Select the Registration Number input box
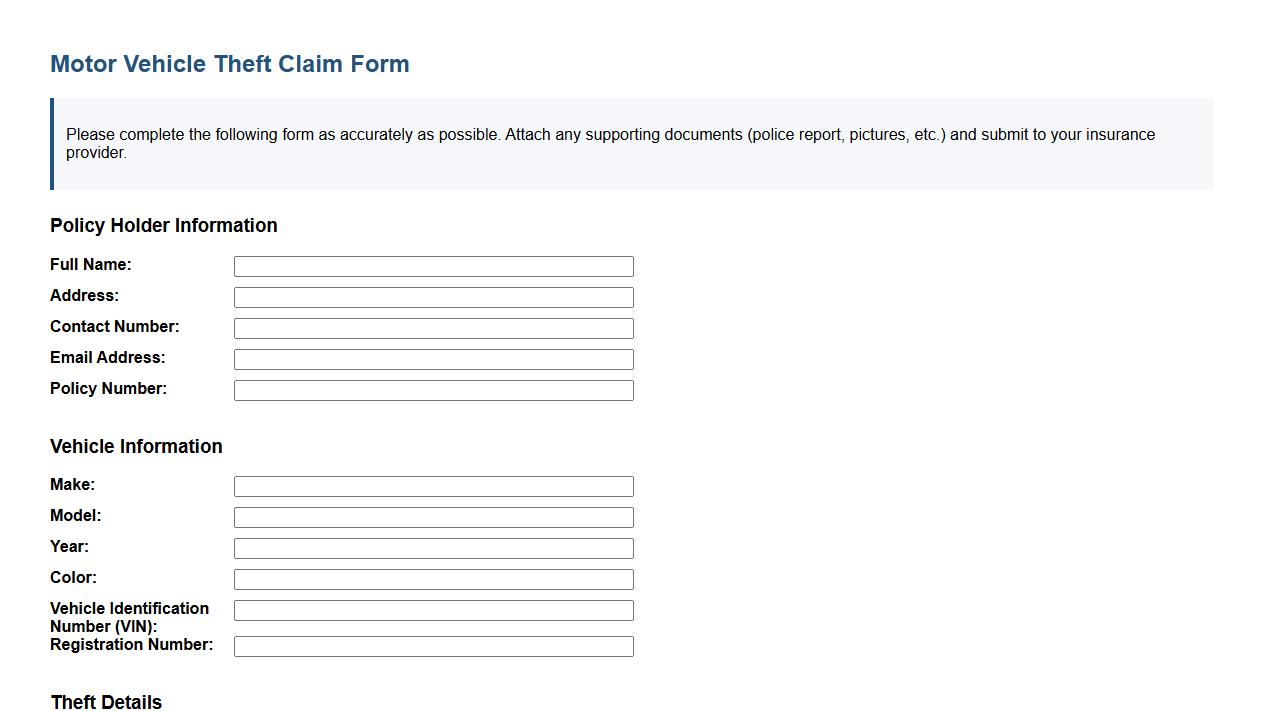The width and height of the screenshot is (1263, 711). click(433, 645)
